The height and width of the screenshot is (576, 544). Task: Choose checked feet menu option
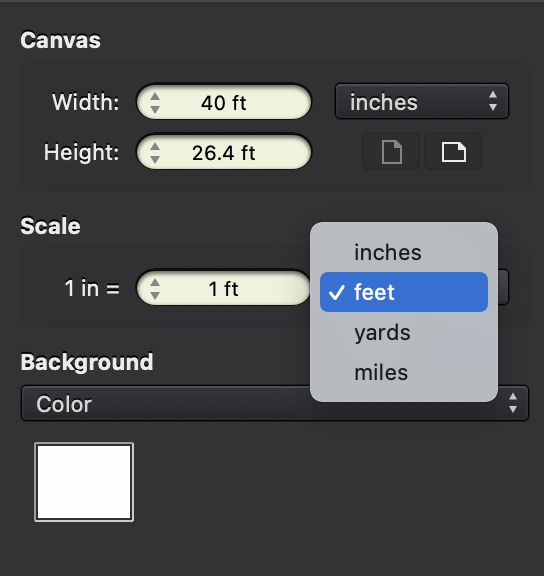coord(404,292)
